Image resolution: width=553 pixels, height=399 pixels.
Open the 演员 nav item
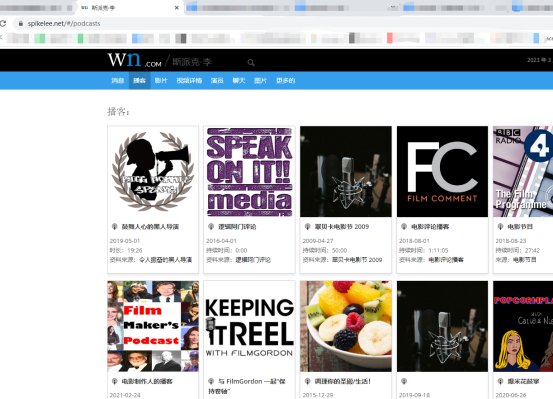pyautogui.click(x=217, y=80)
